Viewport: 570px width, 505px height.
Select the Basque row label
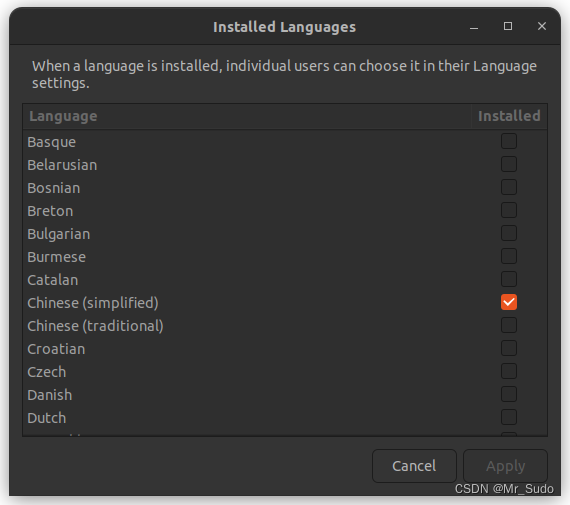(x=52, y=142)
